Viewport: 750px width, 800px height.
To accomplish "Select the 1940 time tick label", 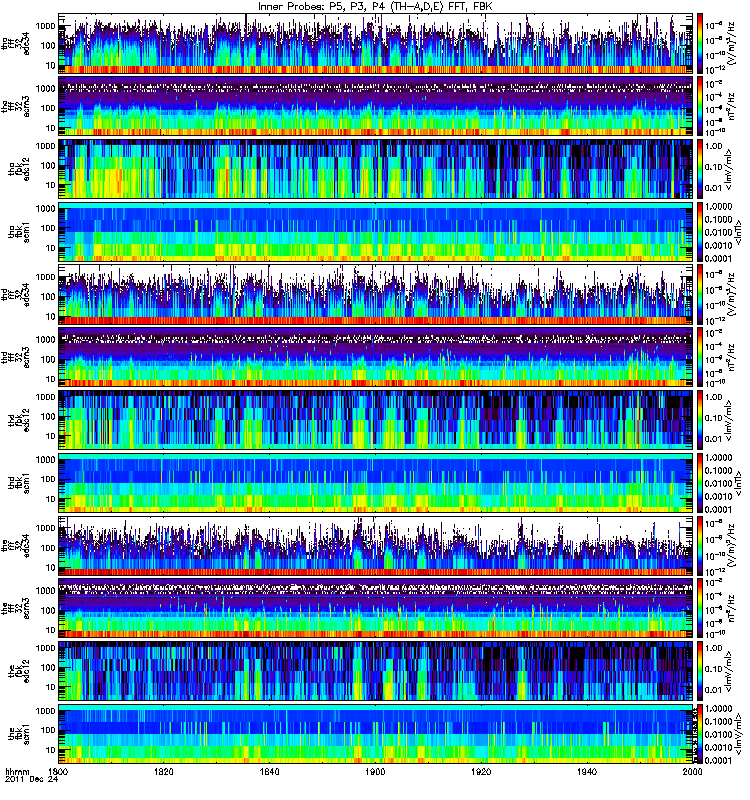I will 587,771.
